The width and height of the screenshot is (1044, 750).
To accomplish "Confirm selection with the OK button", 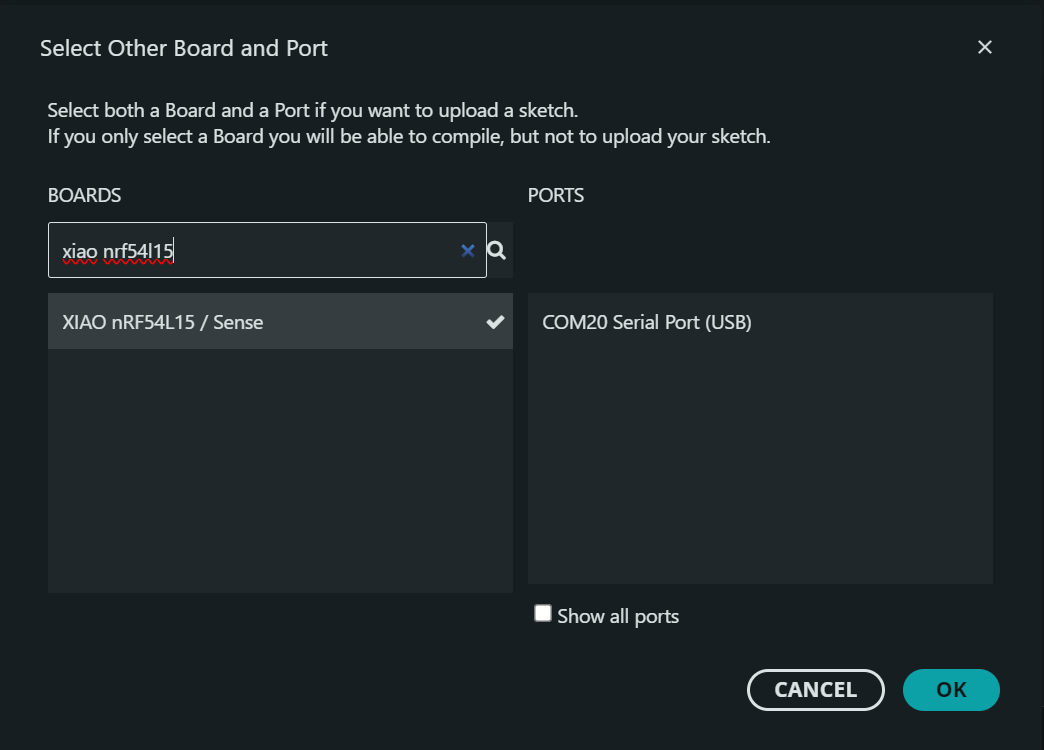I will click(x=951, y=689).
